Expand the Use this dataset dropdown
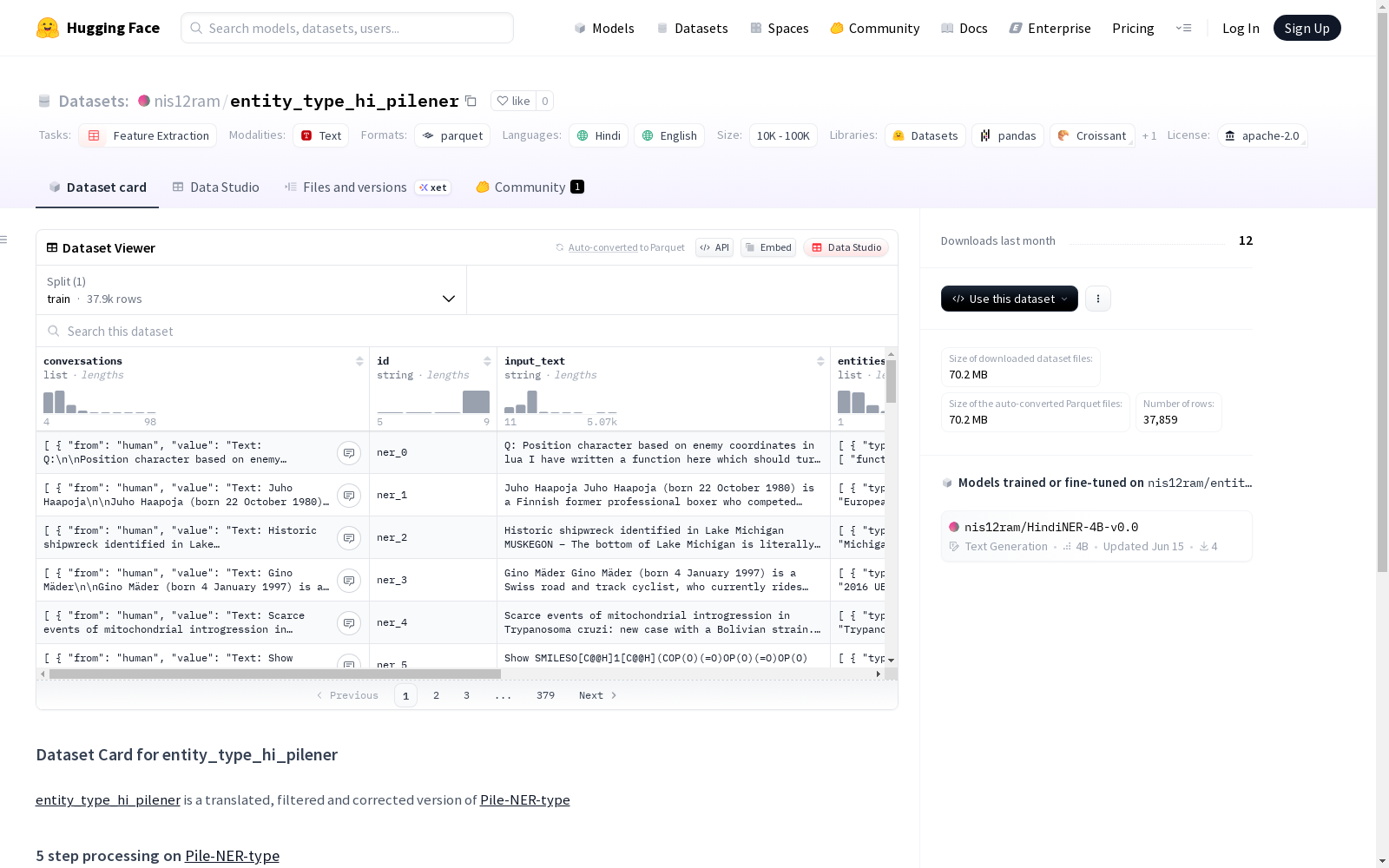This screenshot has width=1389, height=868. (x=1010, y=299)
